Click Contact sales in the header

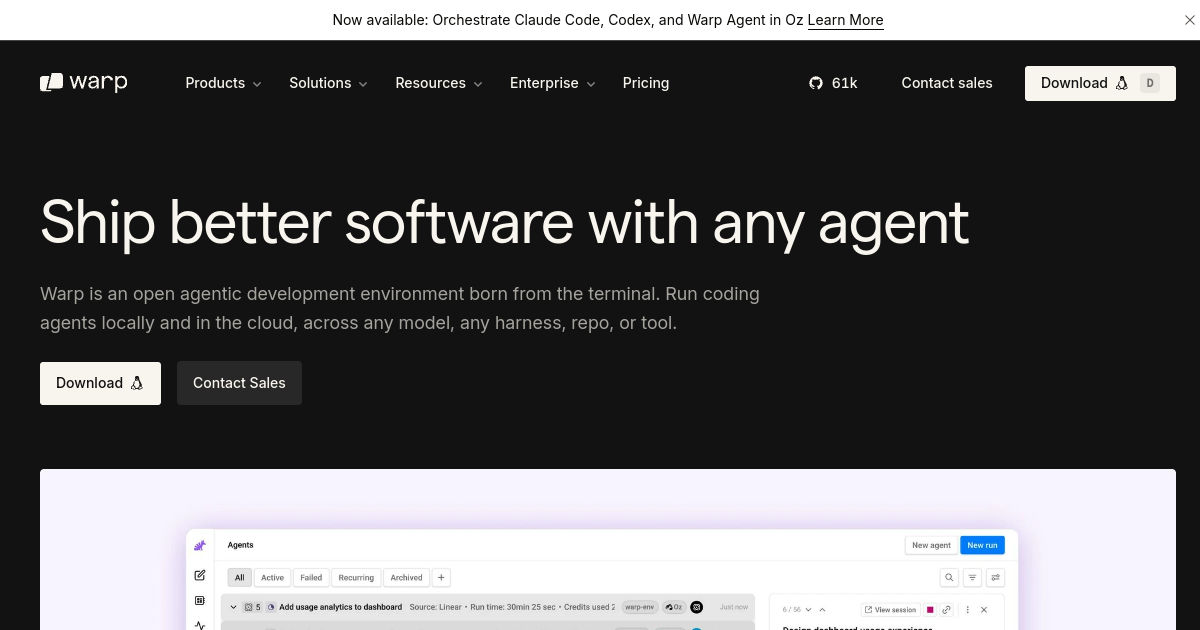tap(947, 83)
